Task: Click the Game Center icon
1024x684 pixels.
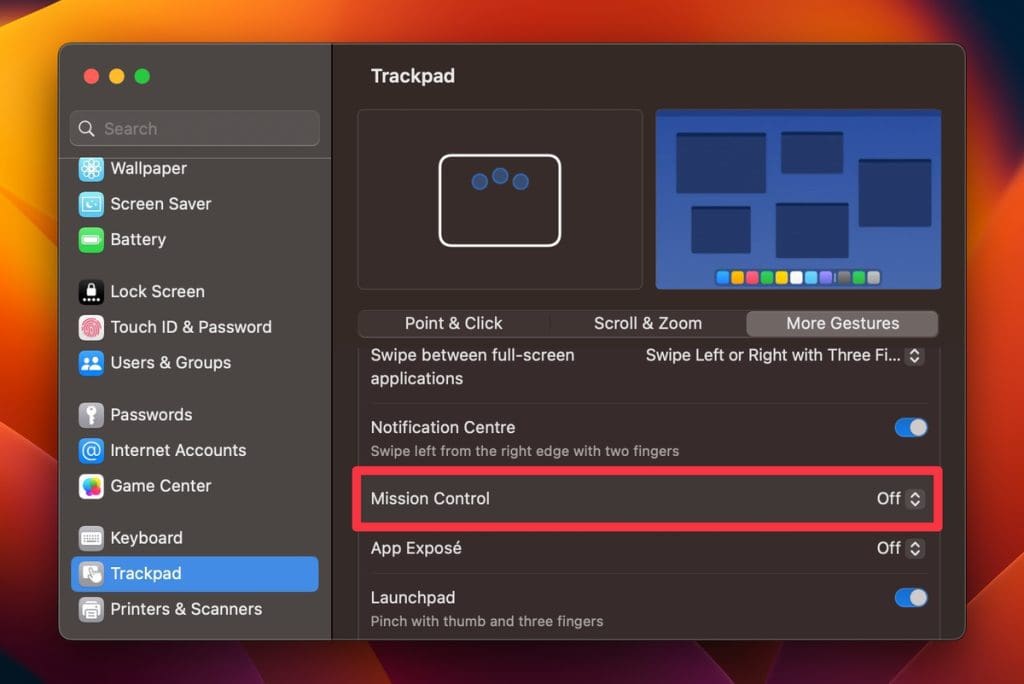Action: tap(91, 486)
